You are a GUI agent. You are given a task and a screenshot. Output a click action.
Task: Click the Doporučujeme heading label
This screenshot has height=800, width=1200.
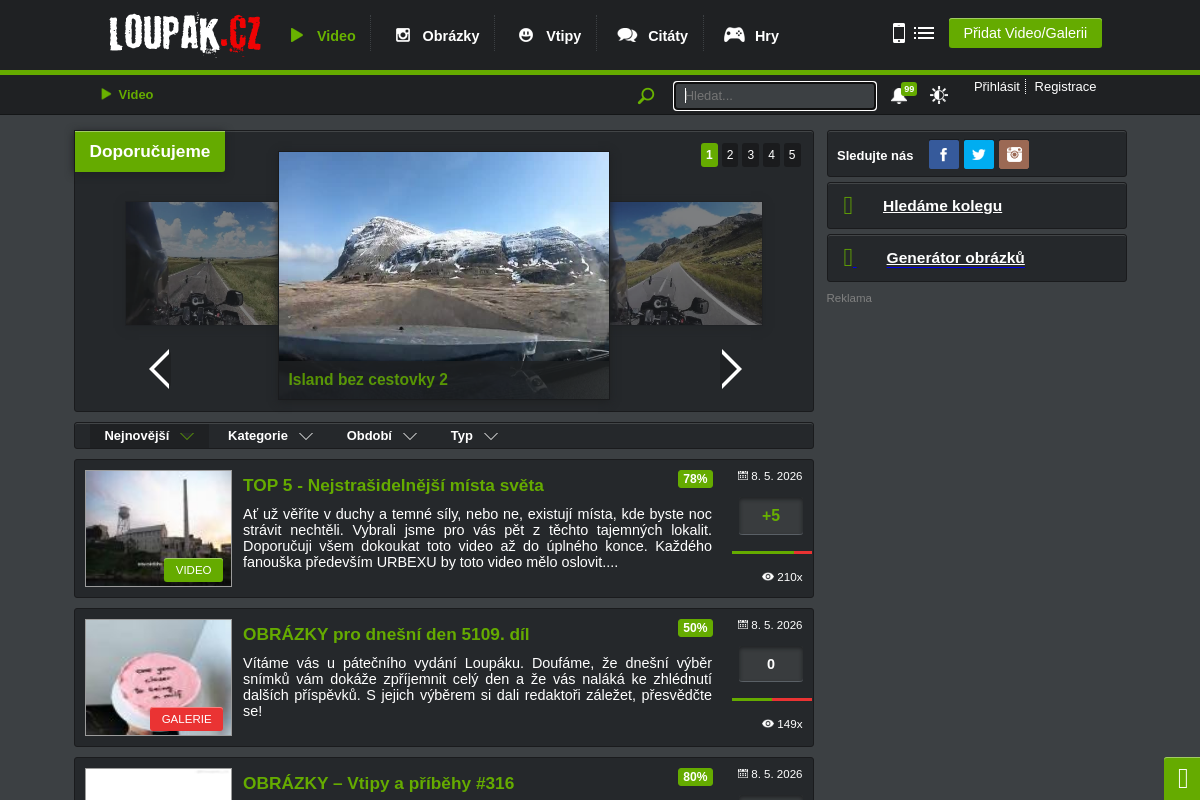[150, 152]
